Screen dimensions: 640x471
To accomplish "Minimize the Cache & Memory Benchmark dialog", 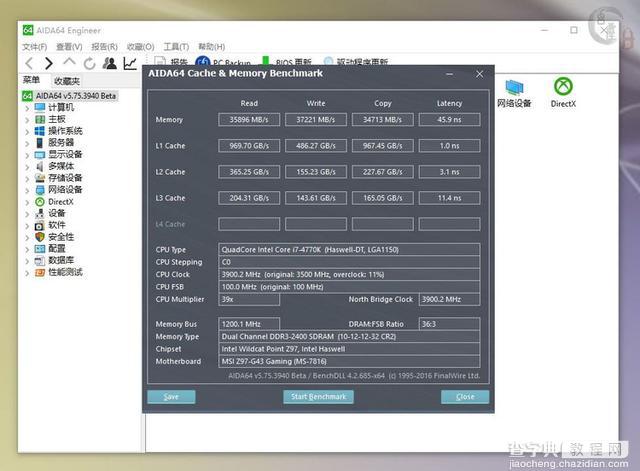I will point(450,74).
